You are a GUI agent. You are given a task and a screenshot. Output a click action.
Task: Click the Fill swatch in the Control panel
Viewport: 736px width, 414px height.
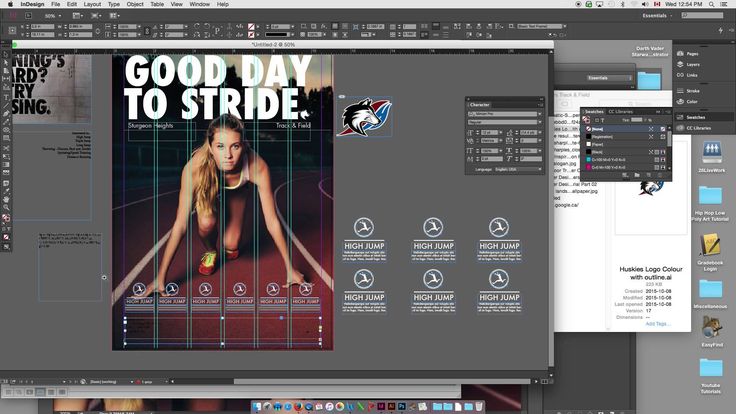pos(251,27)
